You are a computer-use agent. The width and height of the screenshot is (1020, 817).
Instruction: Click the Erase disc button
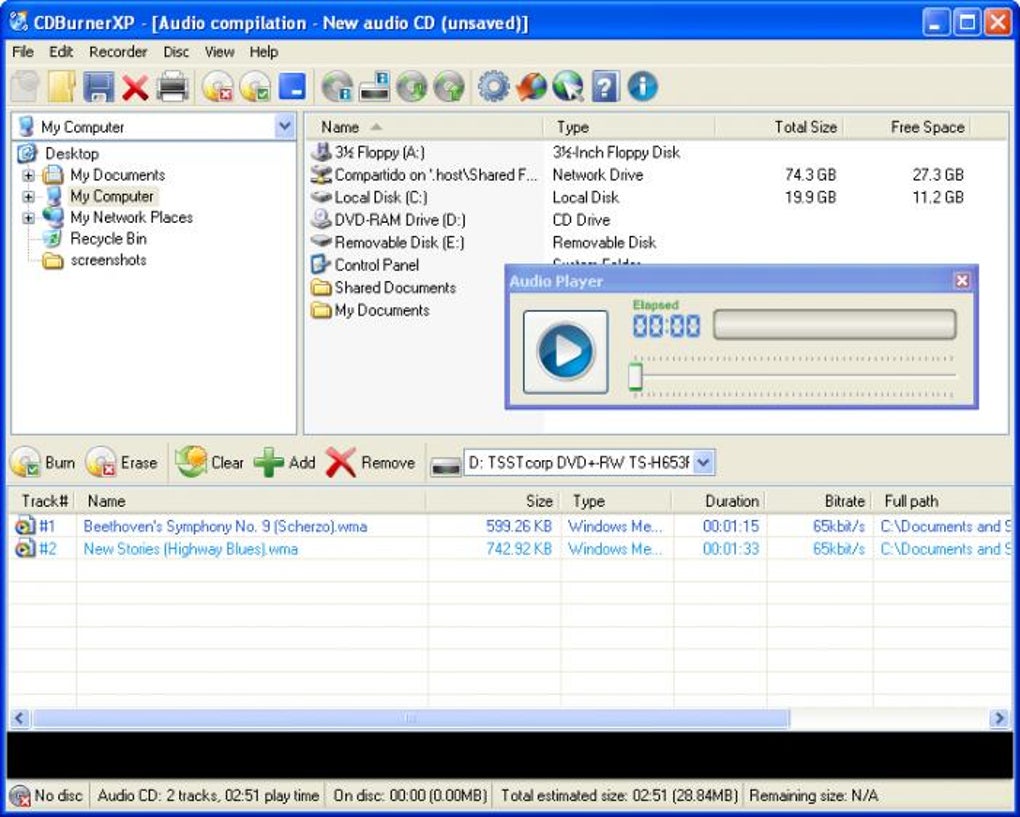pos(122,463)
